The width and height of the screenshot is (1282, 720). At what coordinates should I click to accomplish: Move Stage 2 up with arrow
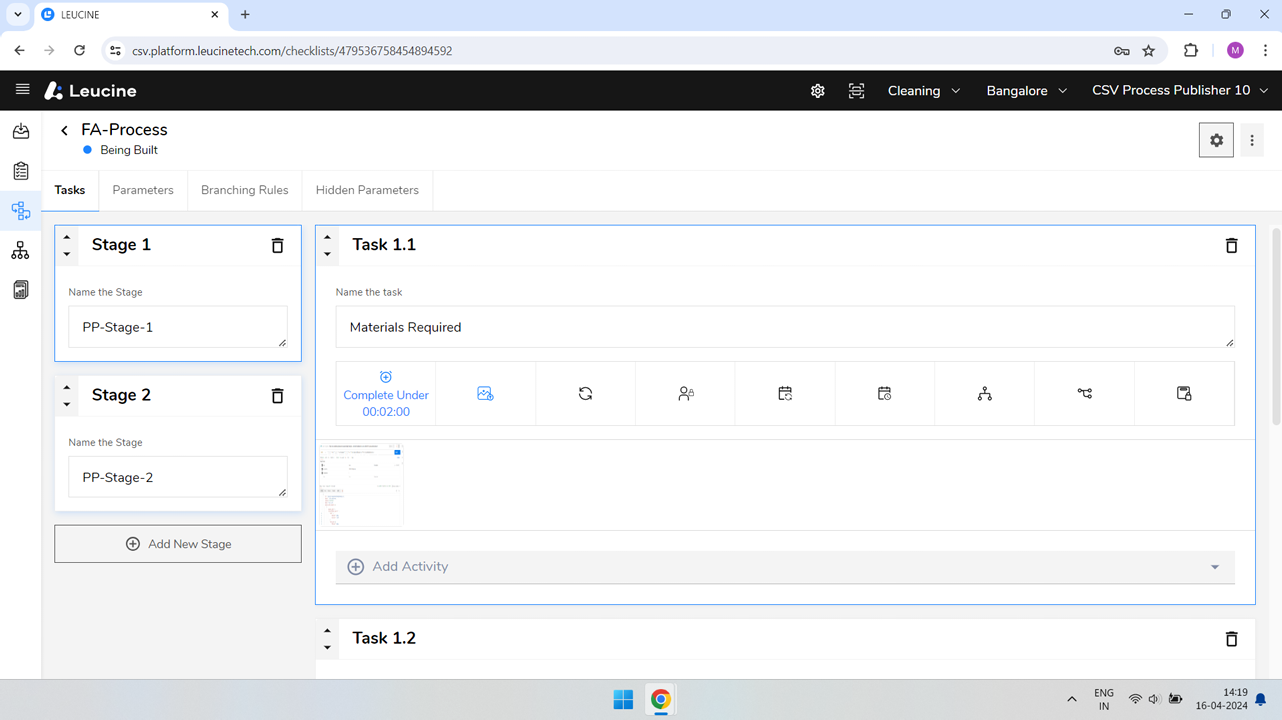point(67,388)
